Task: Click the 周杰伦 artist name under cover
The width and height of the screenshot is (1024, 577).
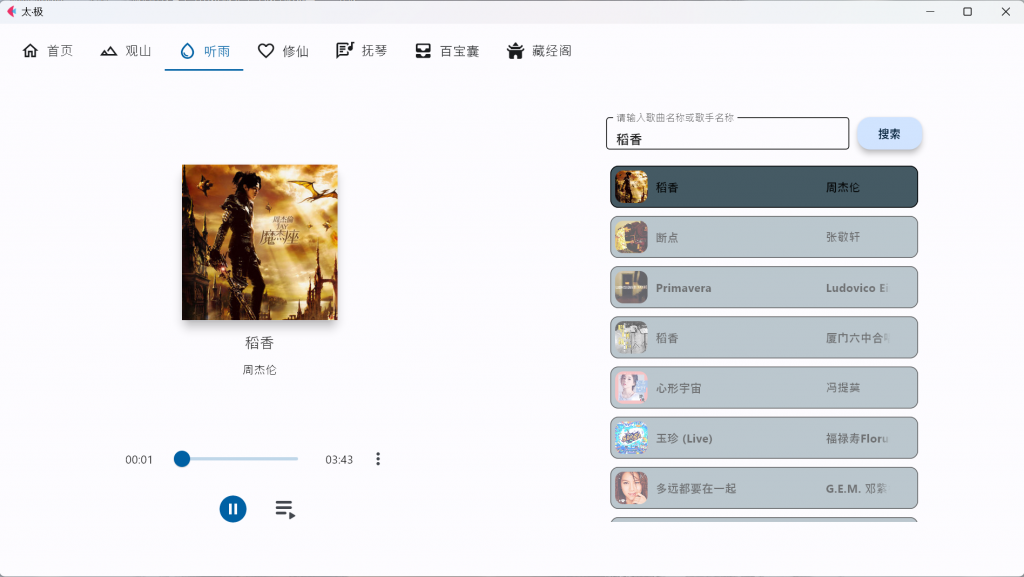Action: point(259,369)
